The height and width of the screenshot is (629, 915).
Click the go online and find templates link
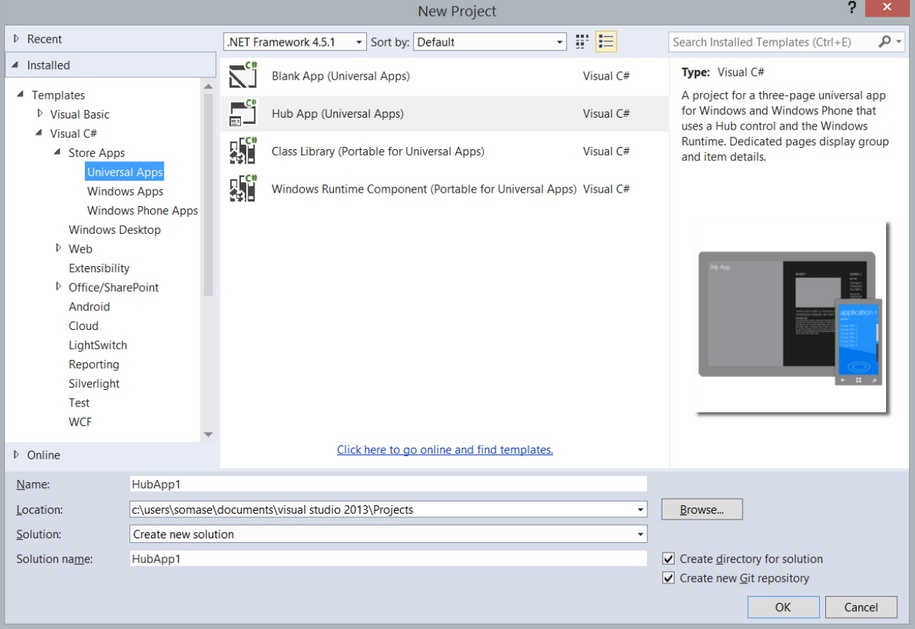[445, 450]
